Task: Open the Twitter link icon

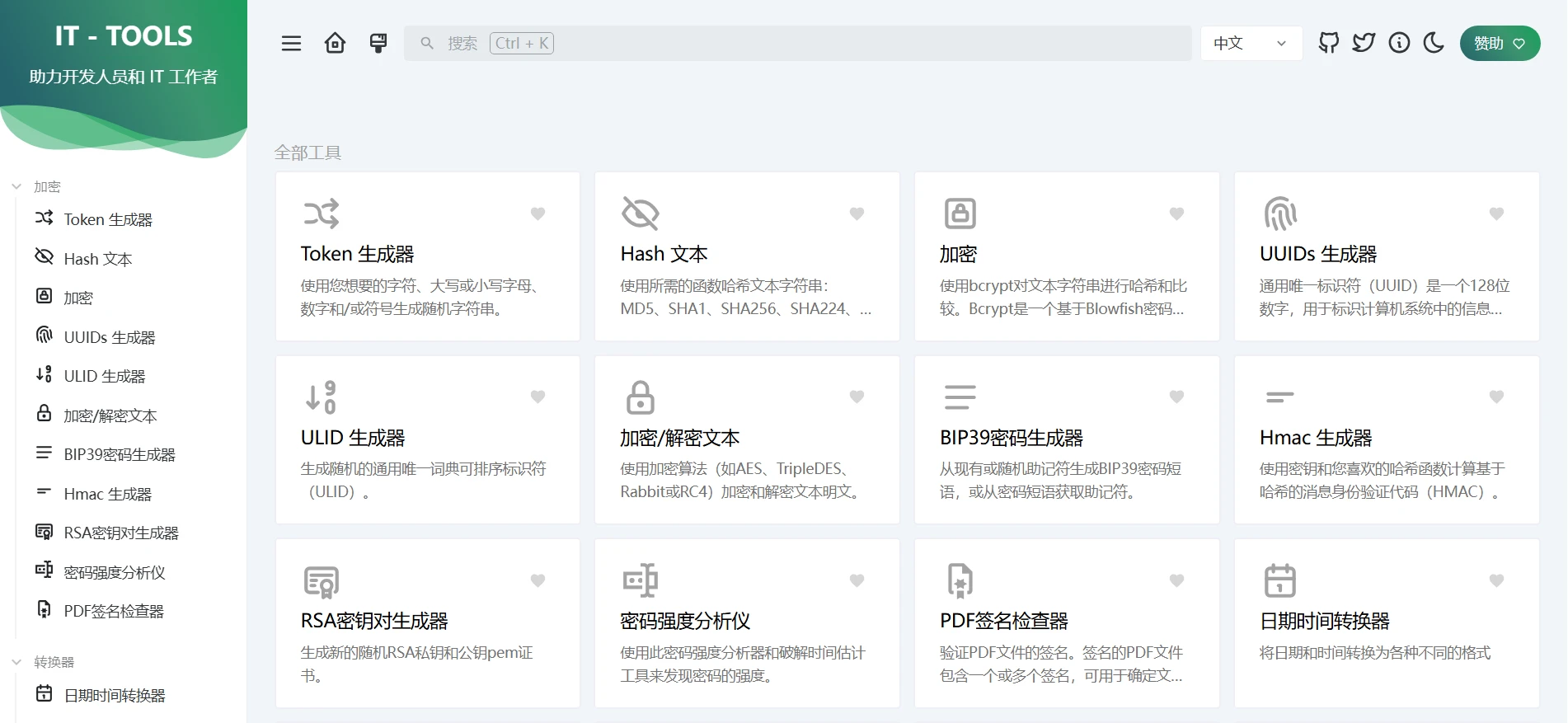Action: click(x=1364, y=43)
